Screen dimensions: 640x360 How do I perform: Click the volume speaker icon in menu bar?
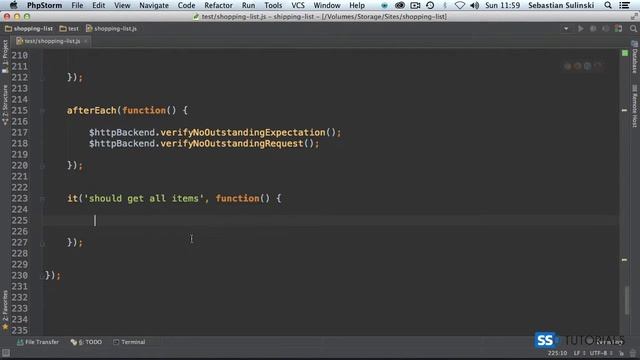click(474, 5)
